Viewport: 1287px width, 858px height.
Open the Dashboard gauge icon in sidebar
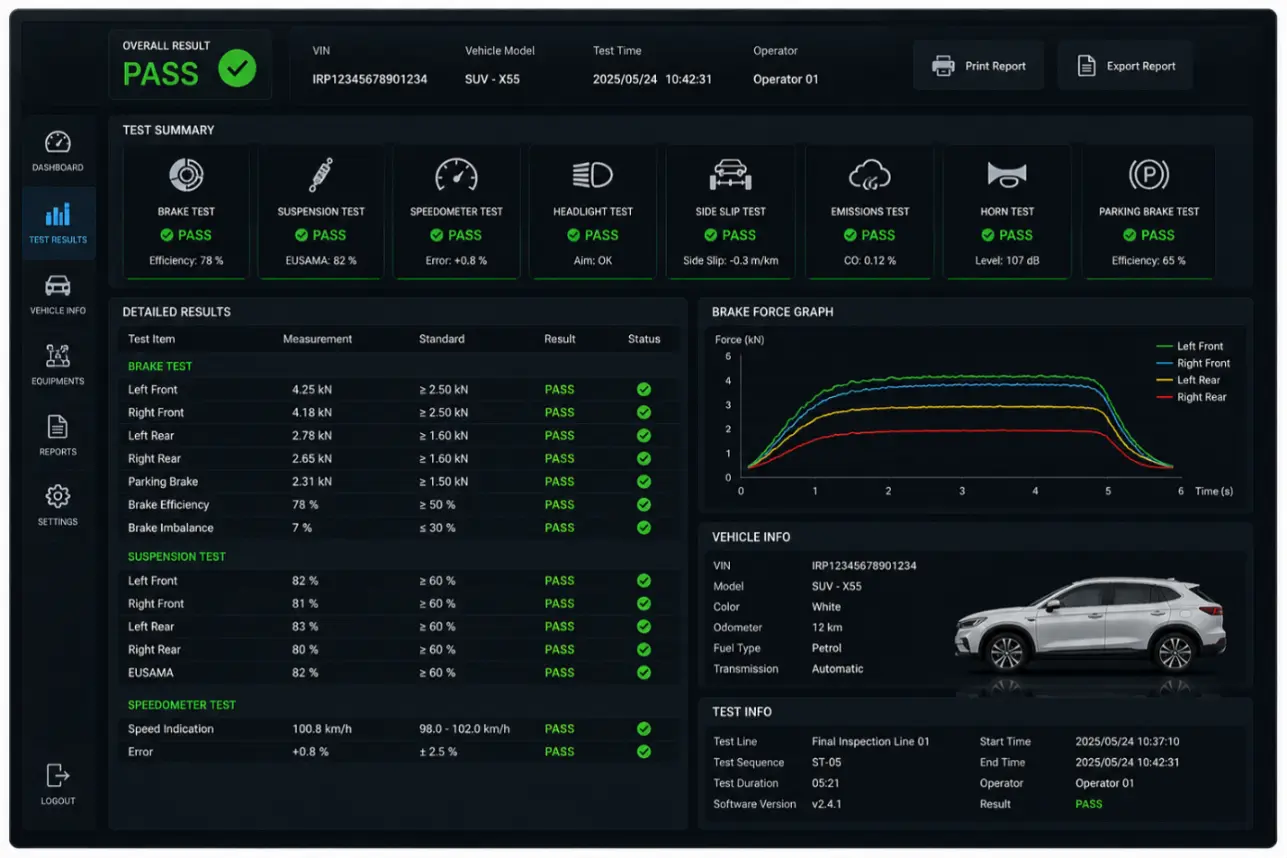(x=58, y=142)
